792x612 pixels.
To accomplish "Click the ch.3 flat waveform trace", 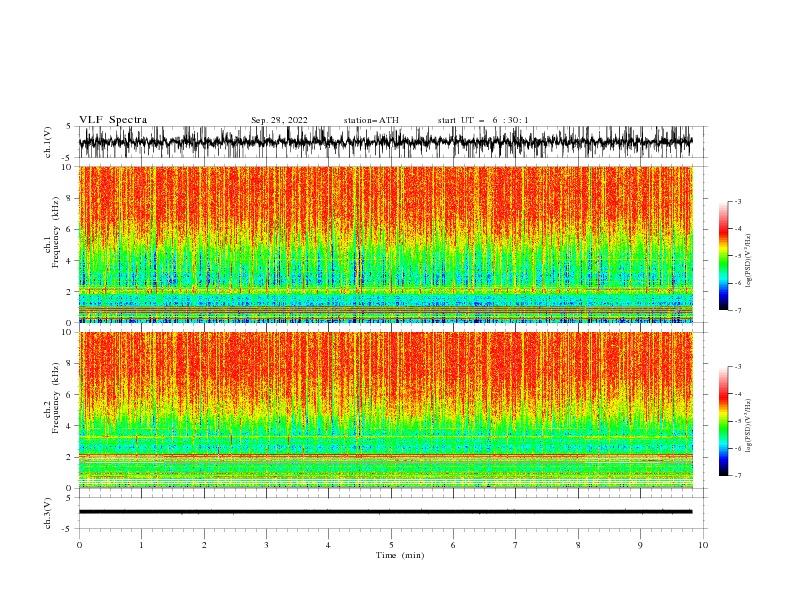I will [385, 512].
